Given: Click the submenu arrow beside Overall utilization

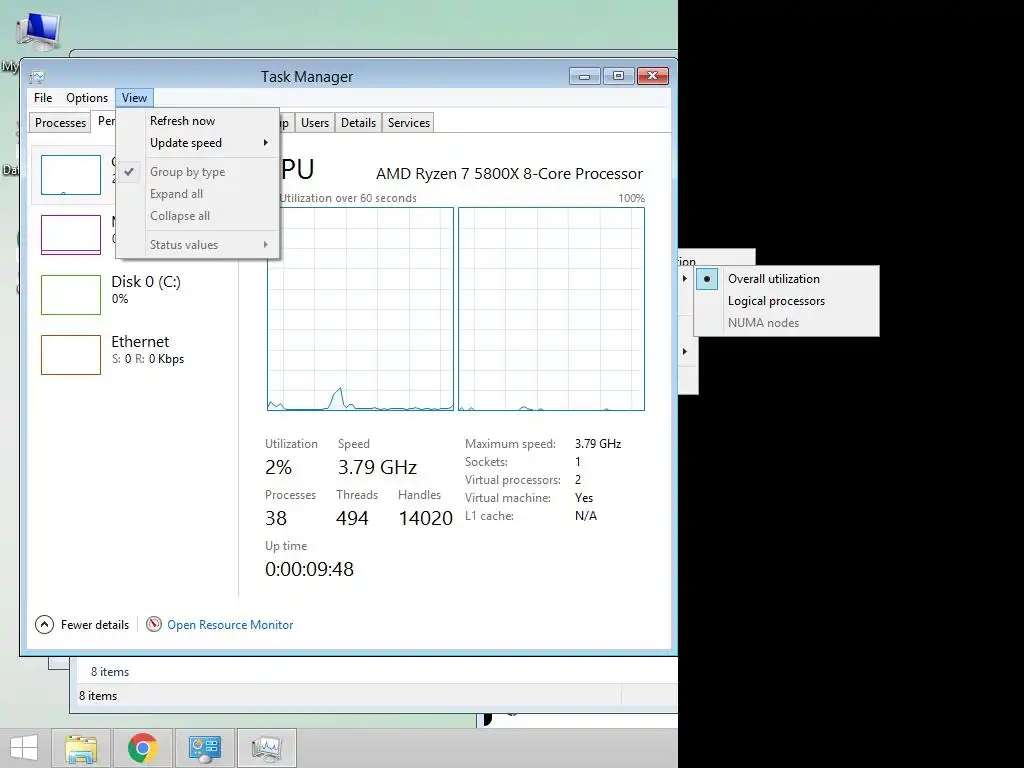Looking at the screenshot, I should 684,278.
